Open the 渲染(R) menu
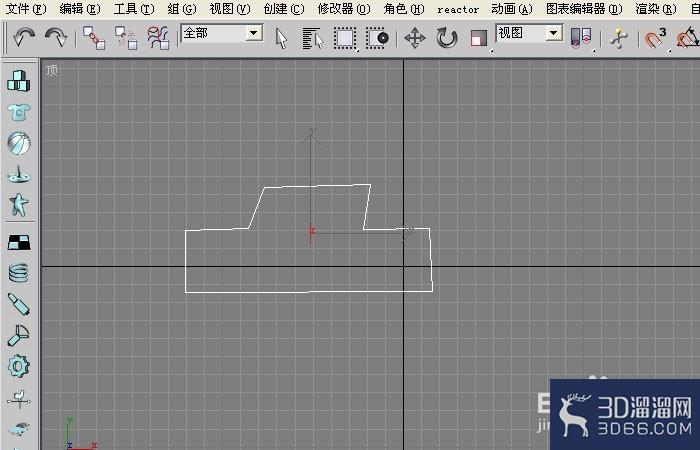The height and width of the screenshot is (450, 700). coord(656,9)
